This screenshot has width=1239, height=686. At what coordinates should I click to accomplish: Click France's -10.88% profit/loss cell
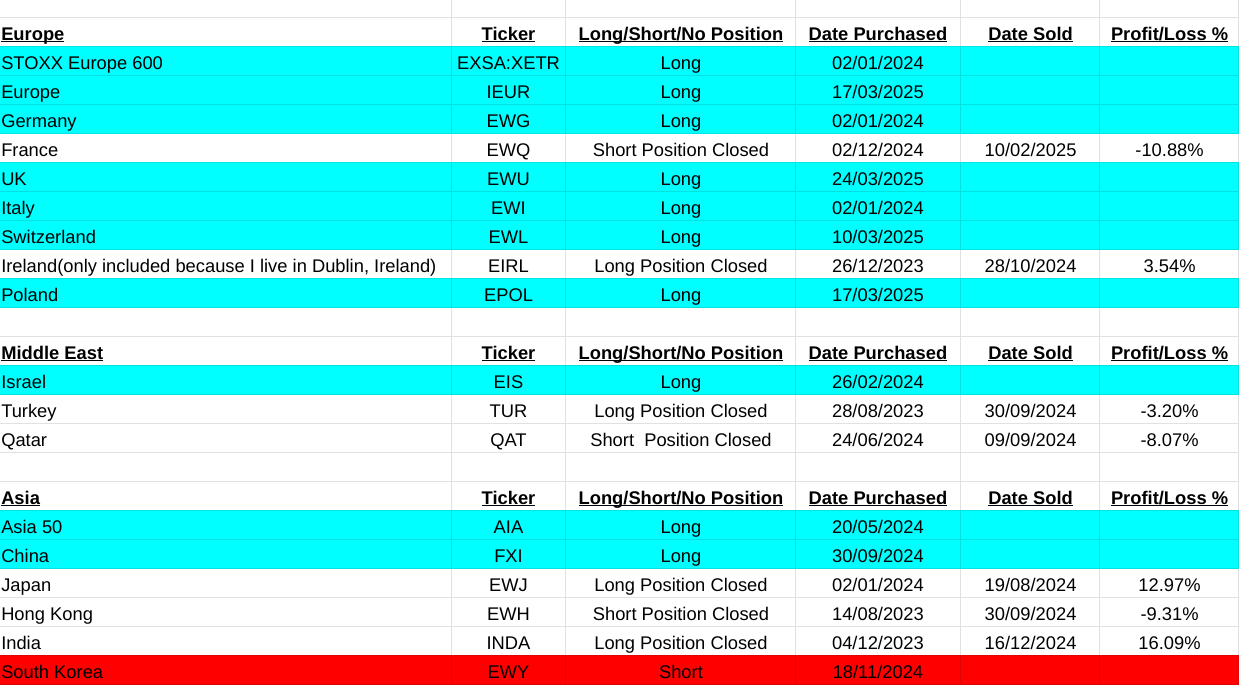click(1169, 150)
